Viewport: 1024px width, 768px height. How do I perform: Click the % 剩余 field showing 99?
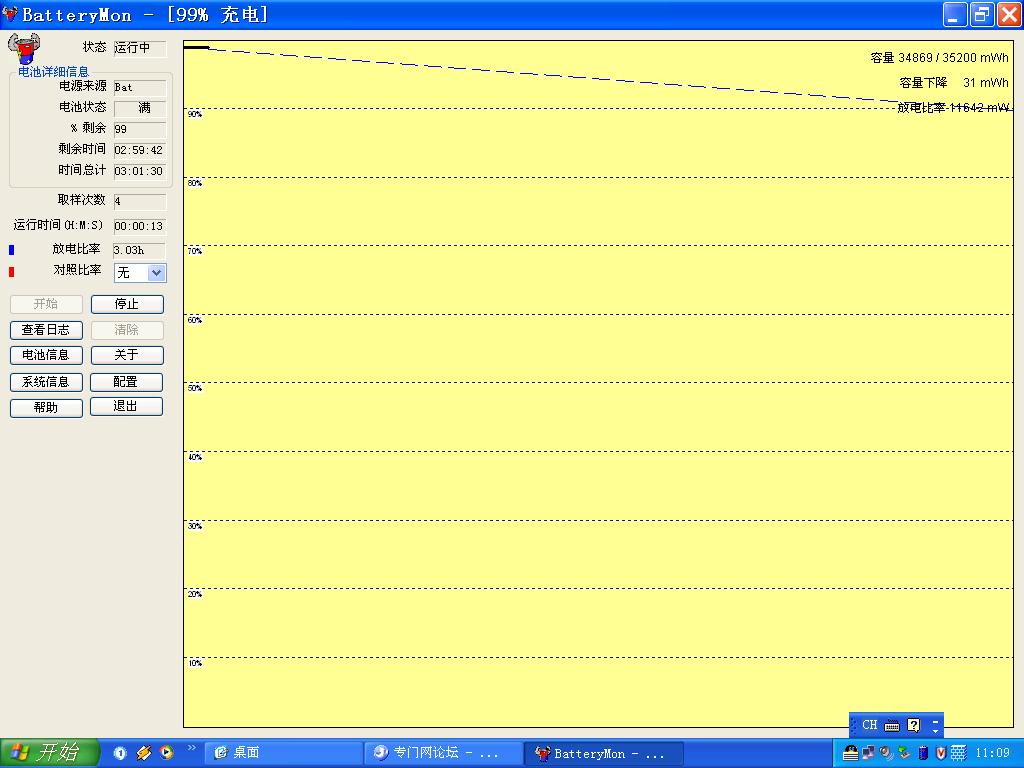tap(140, 129)
